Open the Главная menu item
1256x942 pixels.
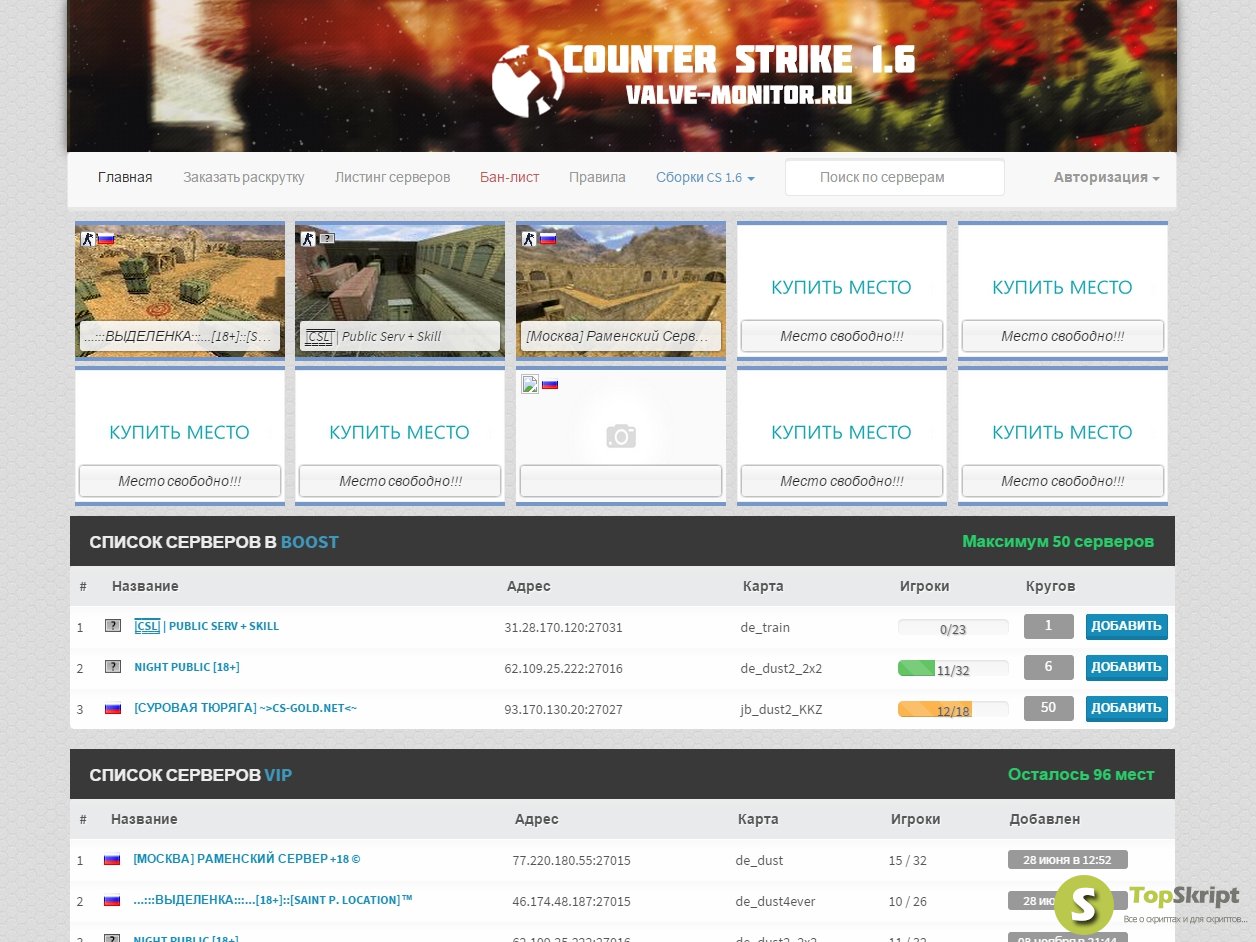coord(125,177)
